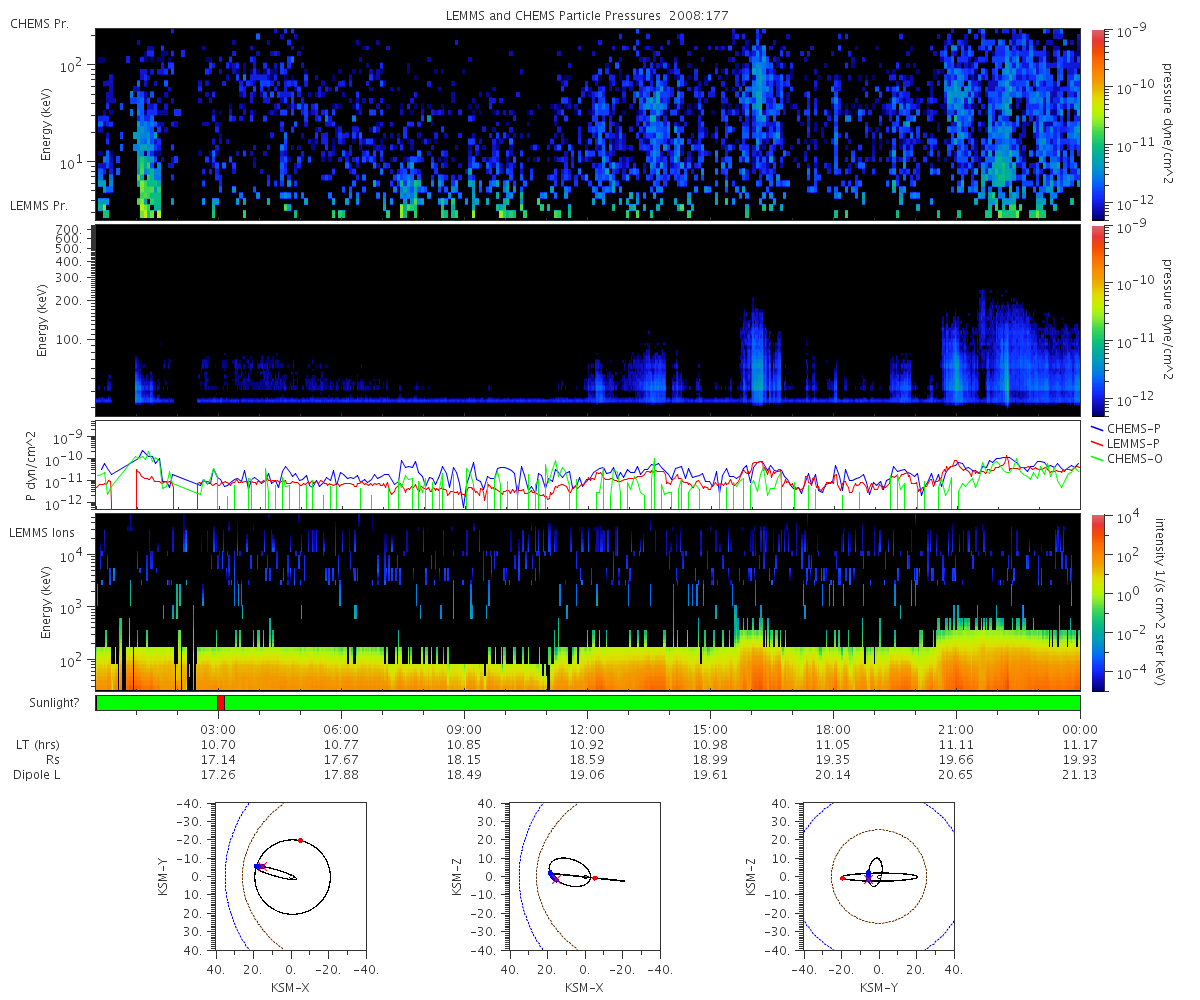This screenshot has width=1200, height=1000.
Task: Click the LEMMS-P legend entry
Action: [x=1125, y=443]
